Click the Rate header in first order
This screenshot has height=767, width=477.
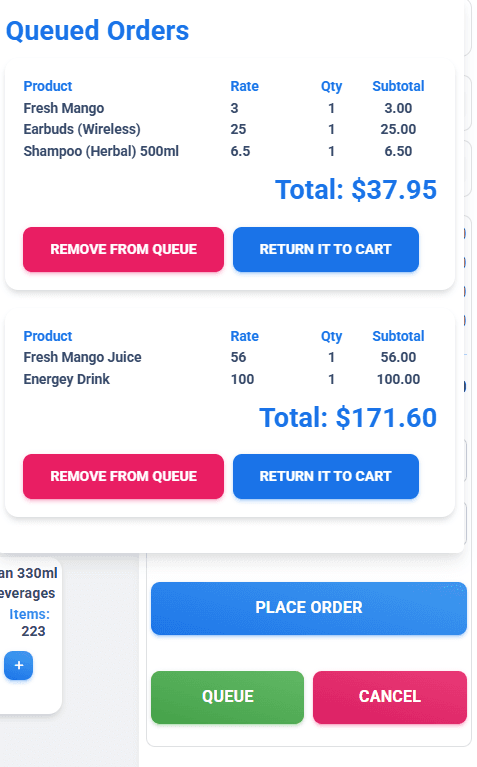point(245,86)
